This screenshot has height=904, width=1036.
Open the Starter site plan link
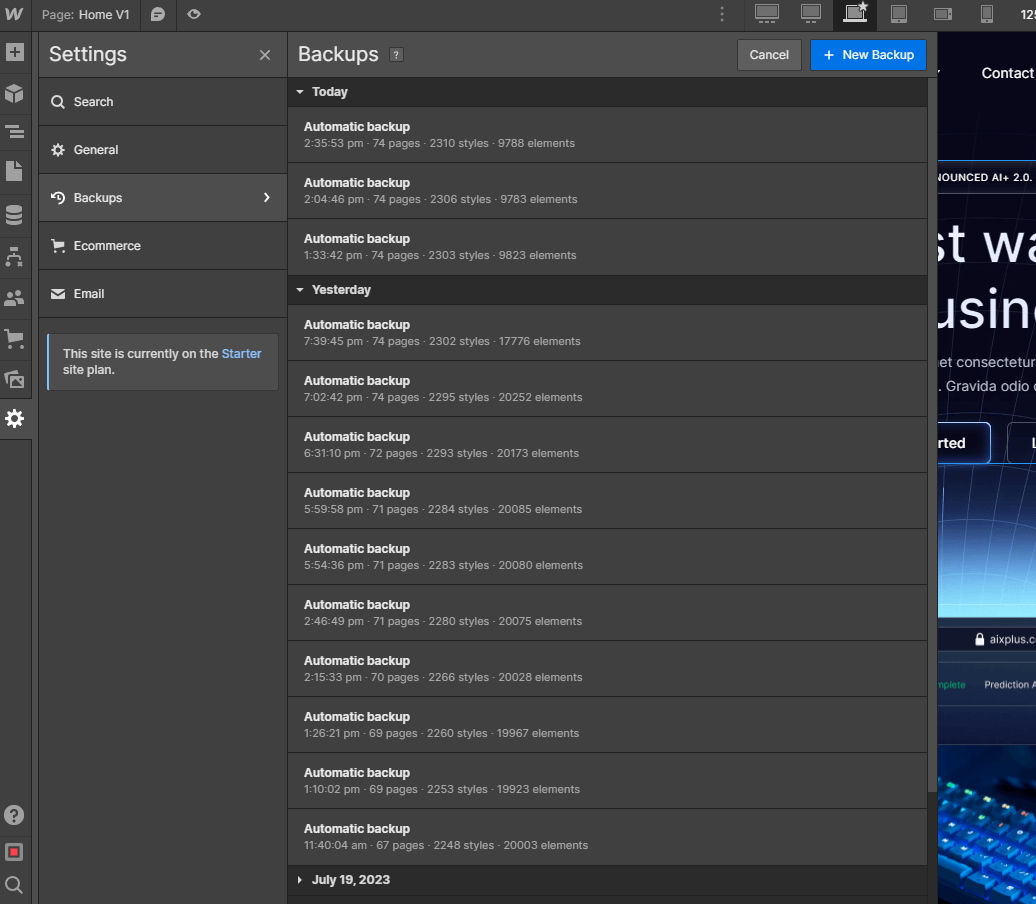241,353
